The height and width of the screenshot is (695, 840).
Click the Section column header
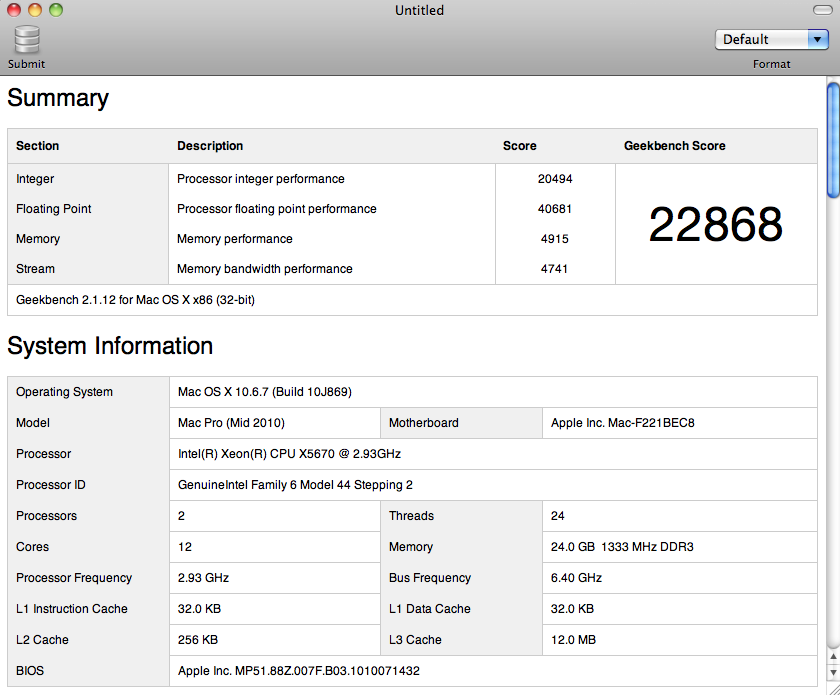coord(38,146)
